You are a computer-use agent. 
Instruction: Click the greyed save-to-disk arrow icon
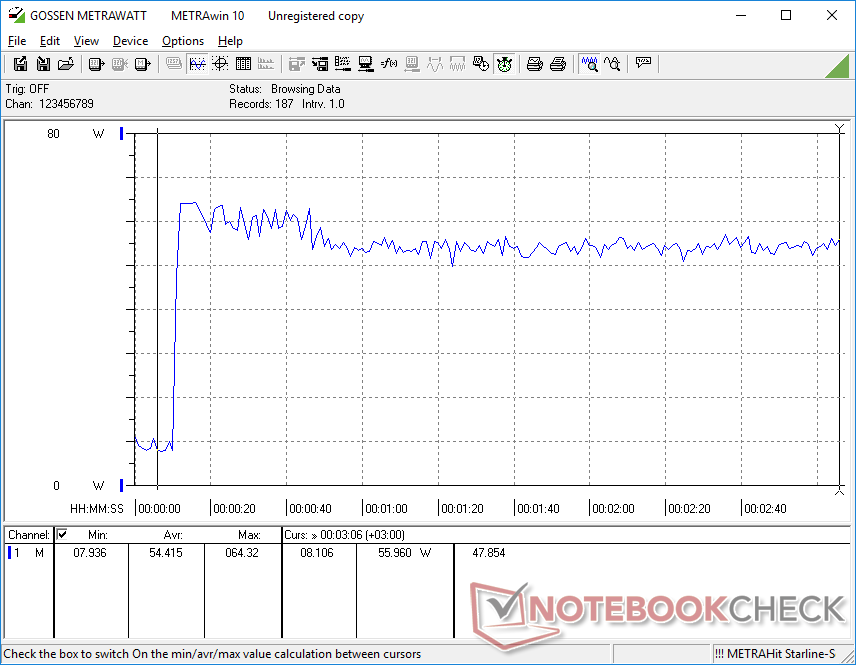pyautogui.click(x=296, y=64)
